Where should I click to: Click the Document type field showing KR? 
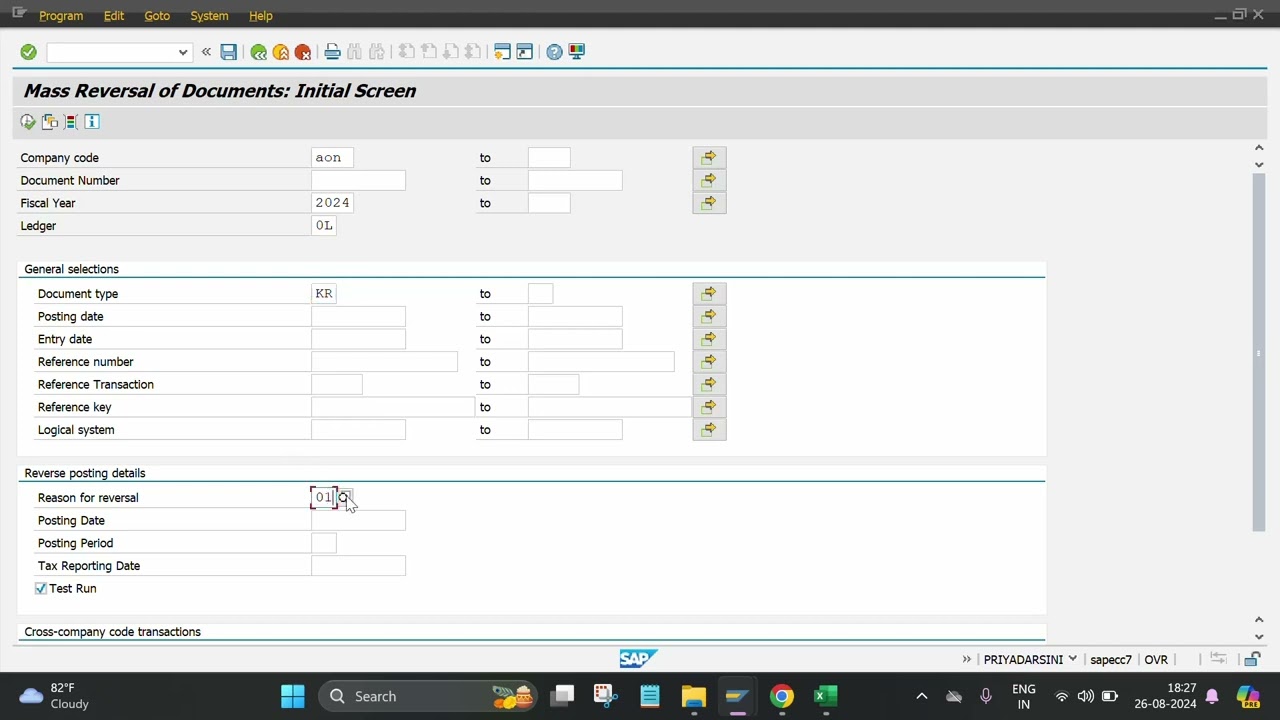pyautogui.click(x=324, y=294)
